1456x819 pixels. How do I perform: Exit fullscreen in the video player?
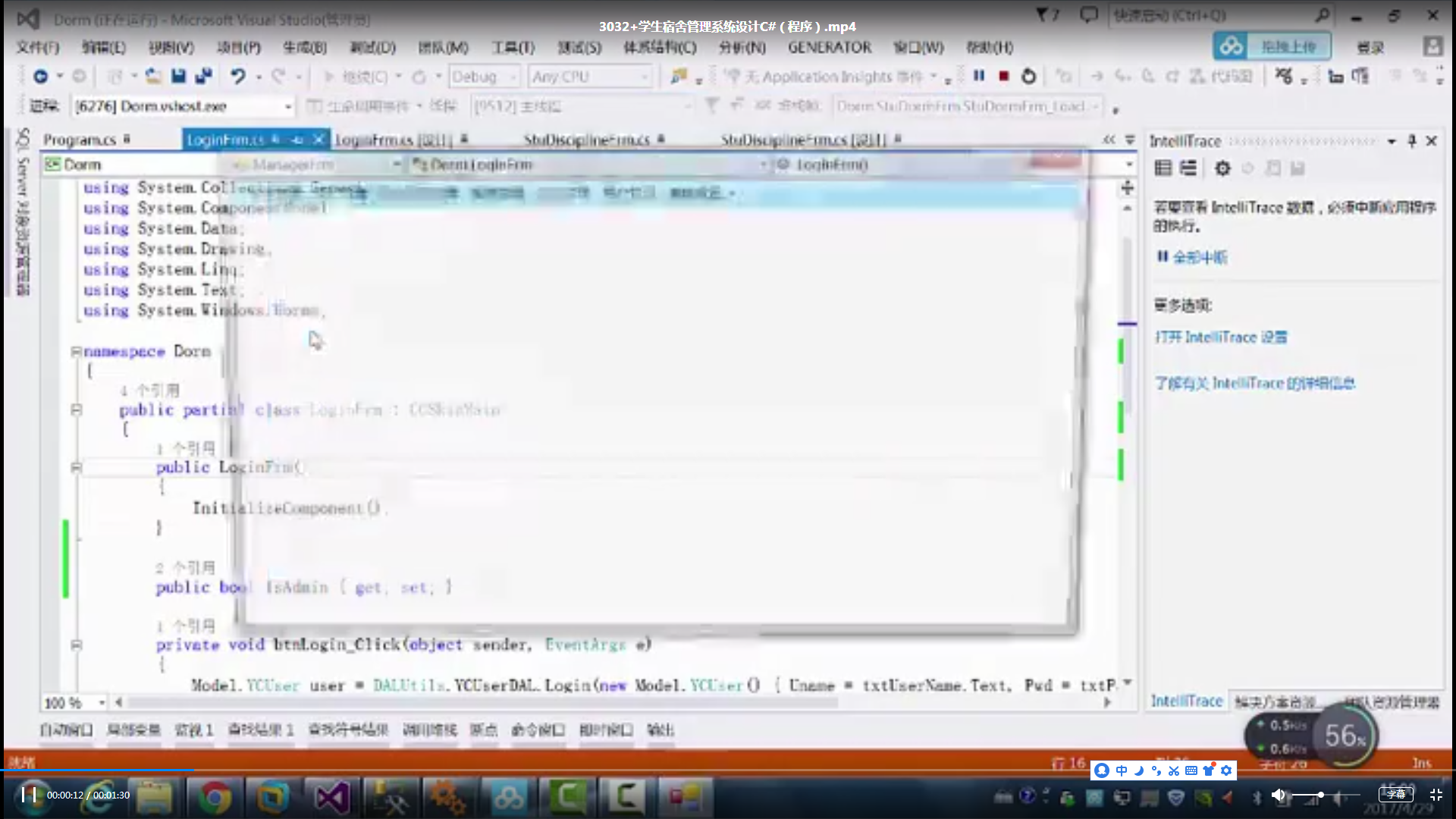point(1436,795)
